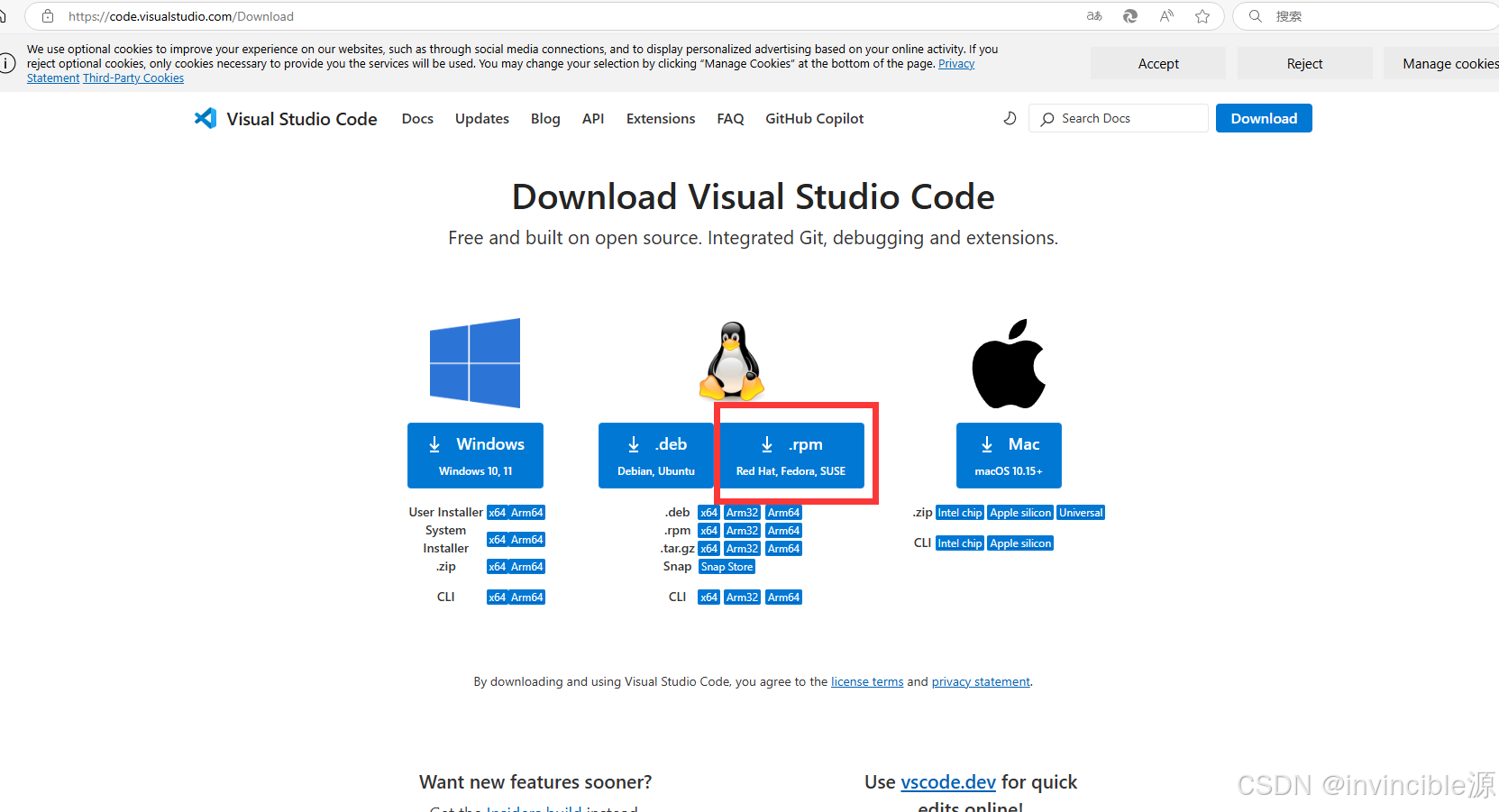The width and height of the screenshot is (1499, 812).
Task: Open the GitHub Copilot navigation item
Action: 815,119
